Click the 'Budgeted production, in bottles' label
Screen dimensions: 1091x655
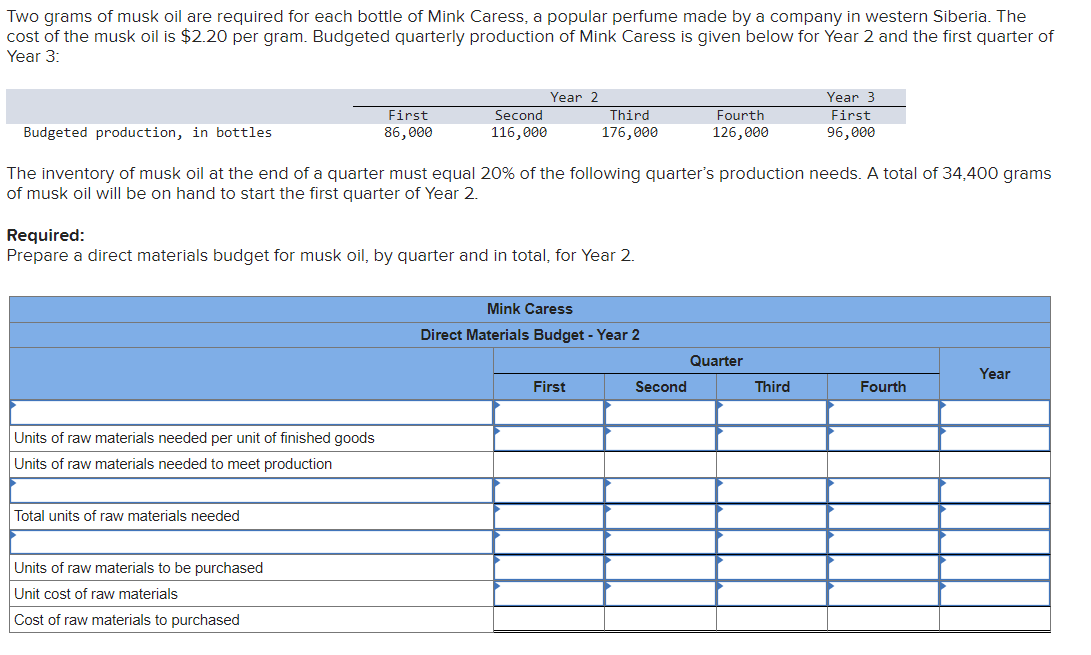coord(148,132)
